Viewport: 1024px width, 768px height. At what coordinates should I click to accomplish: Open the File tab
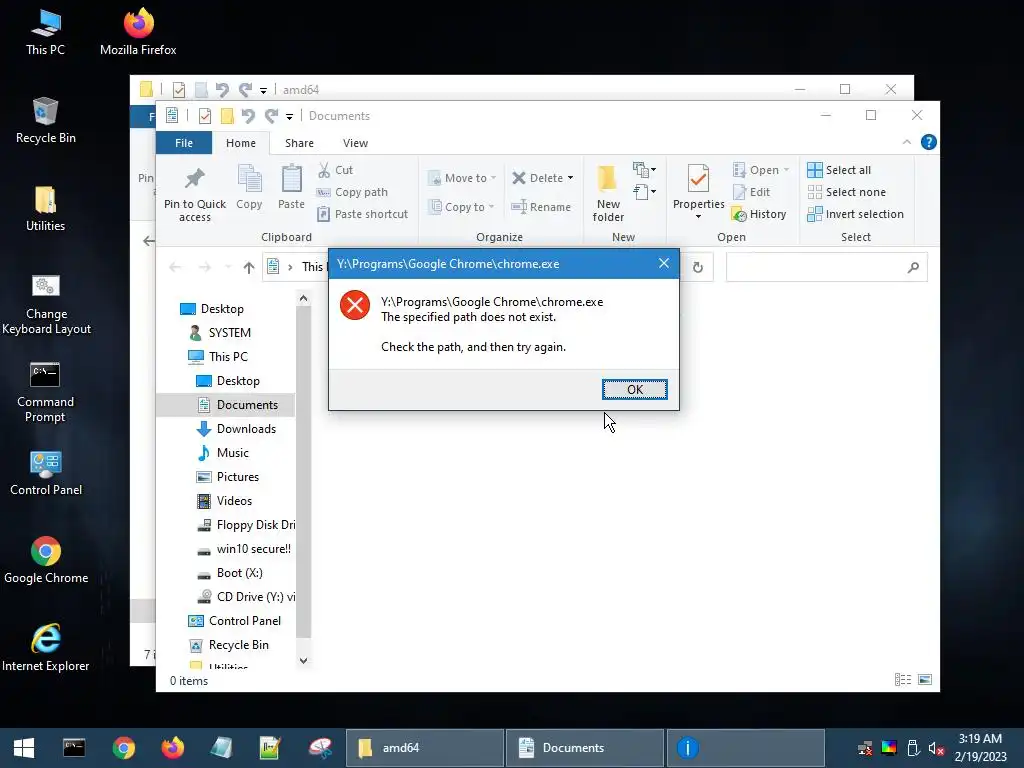click(184, 143)
